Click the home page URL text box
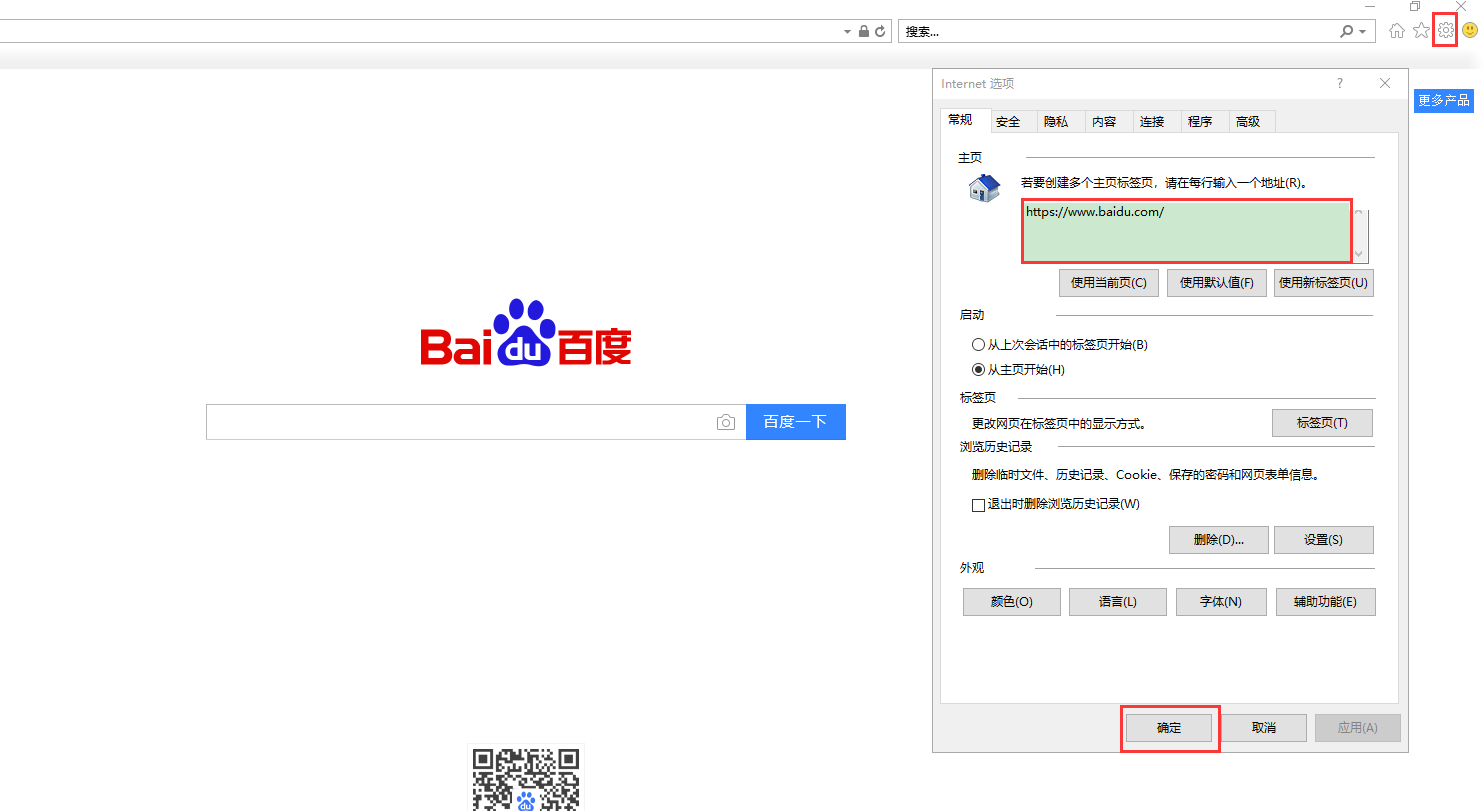 [1186, 232]
